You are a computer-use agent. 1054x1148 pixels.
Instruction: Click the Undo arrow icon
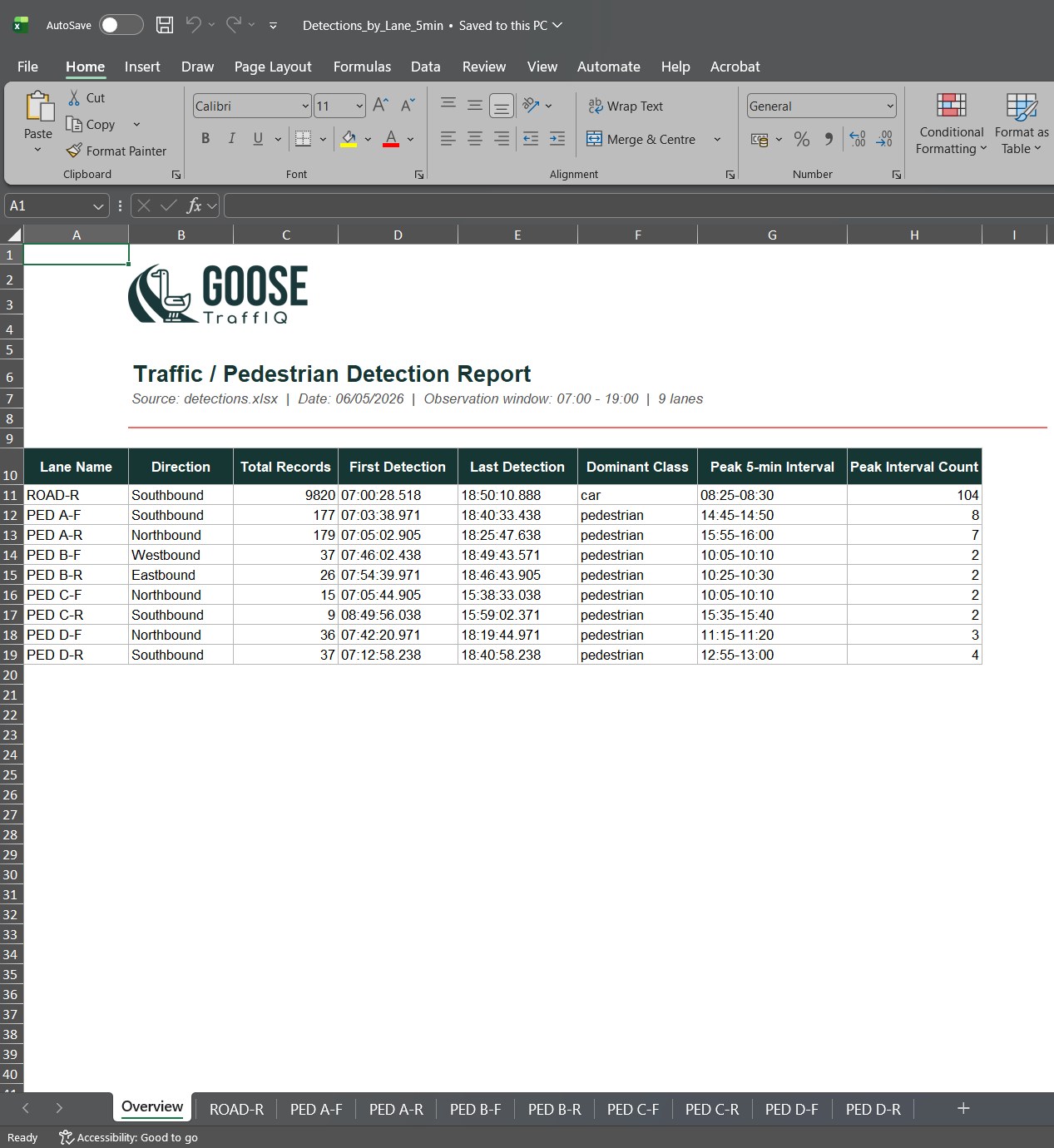(193, 25)
